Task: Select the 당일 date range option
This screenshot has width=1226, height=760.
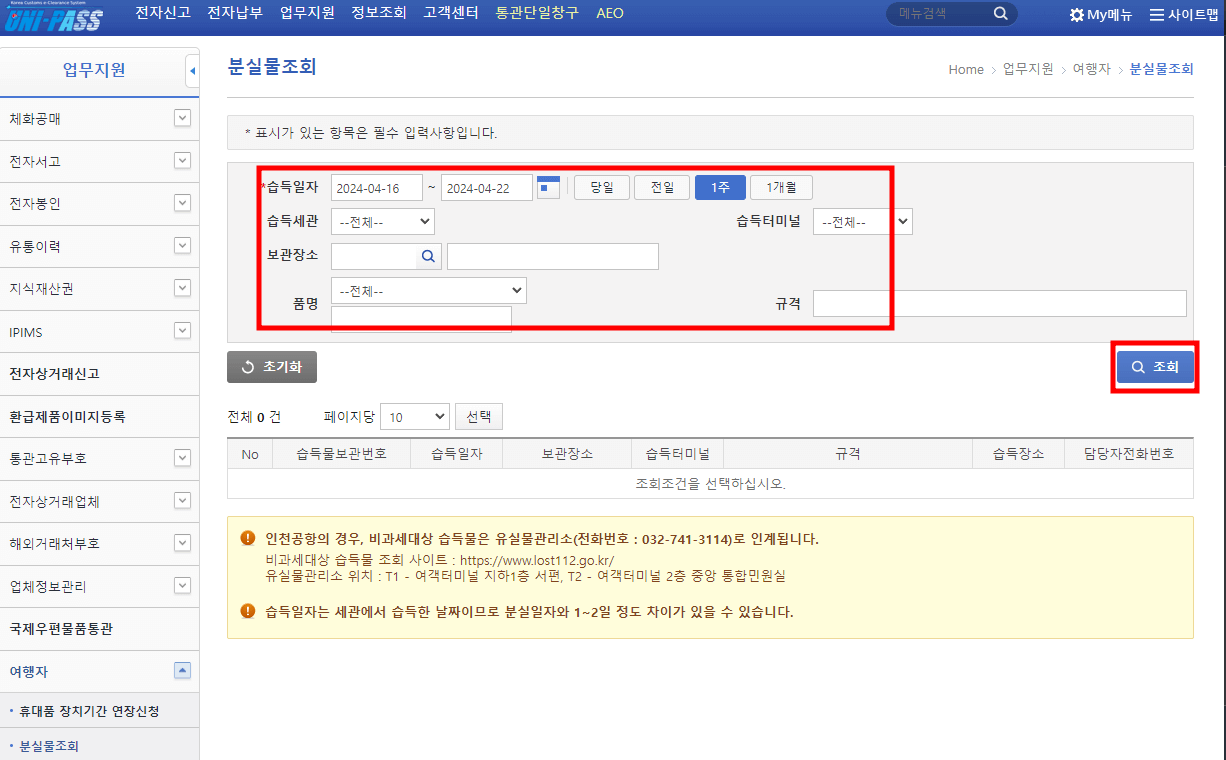Action: pos(601,187)
